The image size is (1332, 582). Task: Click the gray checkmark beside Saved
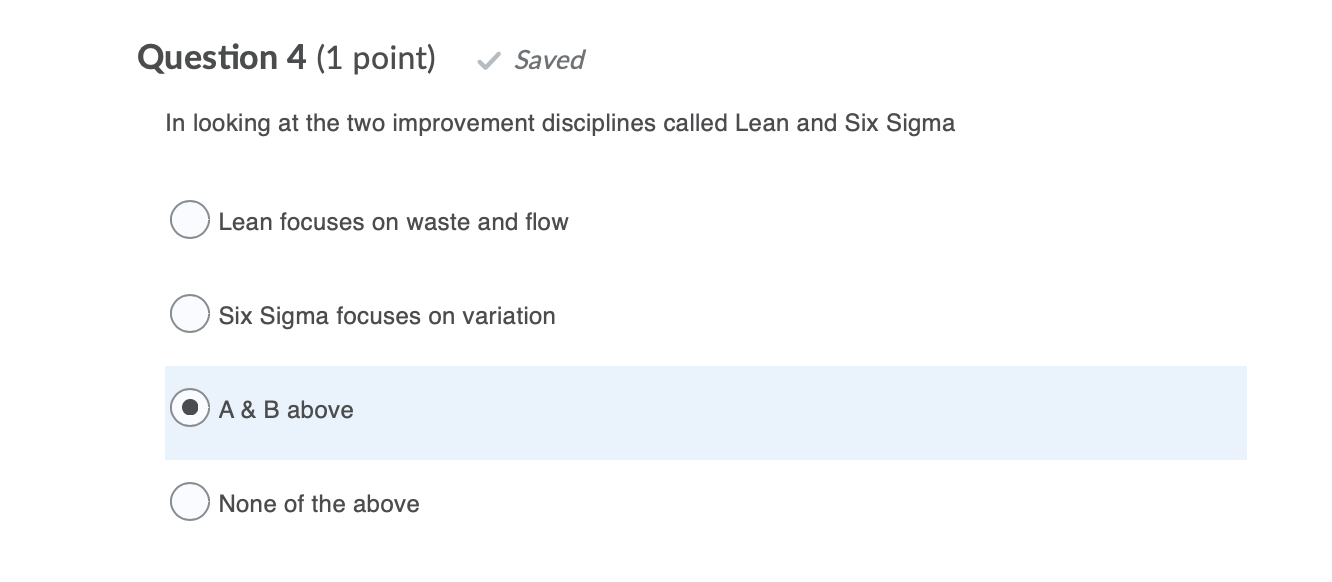click(489, 60)
